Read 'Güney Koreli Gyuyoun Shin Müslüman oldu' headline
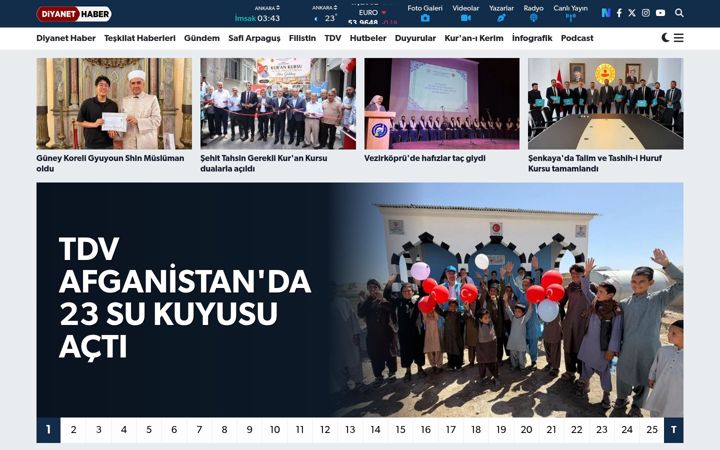The width and height of the screenshot is (720, 450). [x=110, y=163]
